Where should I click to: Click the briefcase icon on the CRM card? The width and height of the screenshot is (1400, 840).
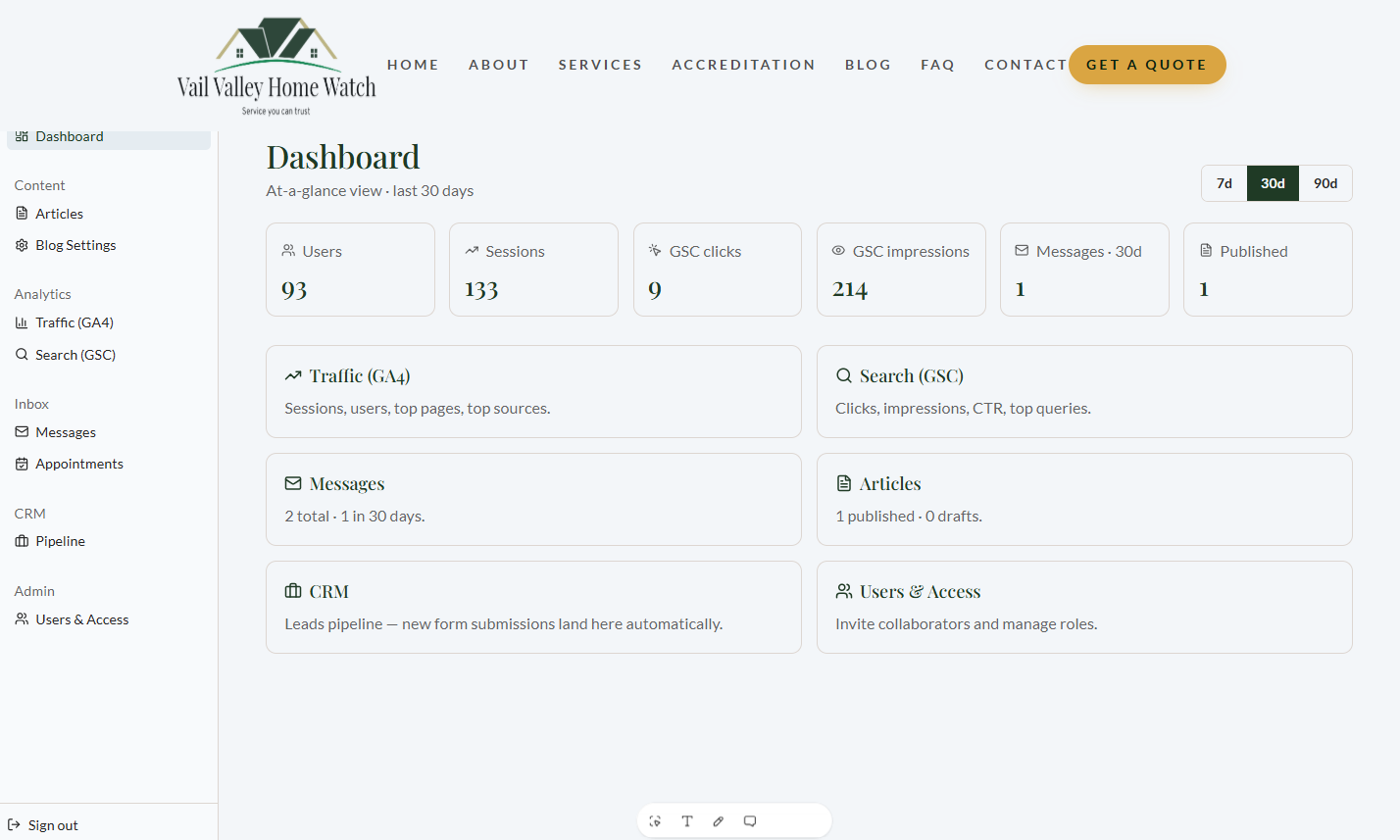pyautogui.click(x=293, y=591)
